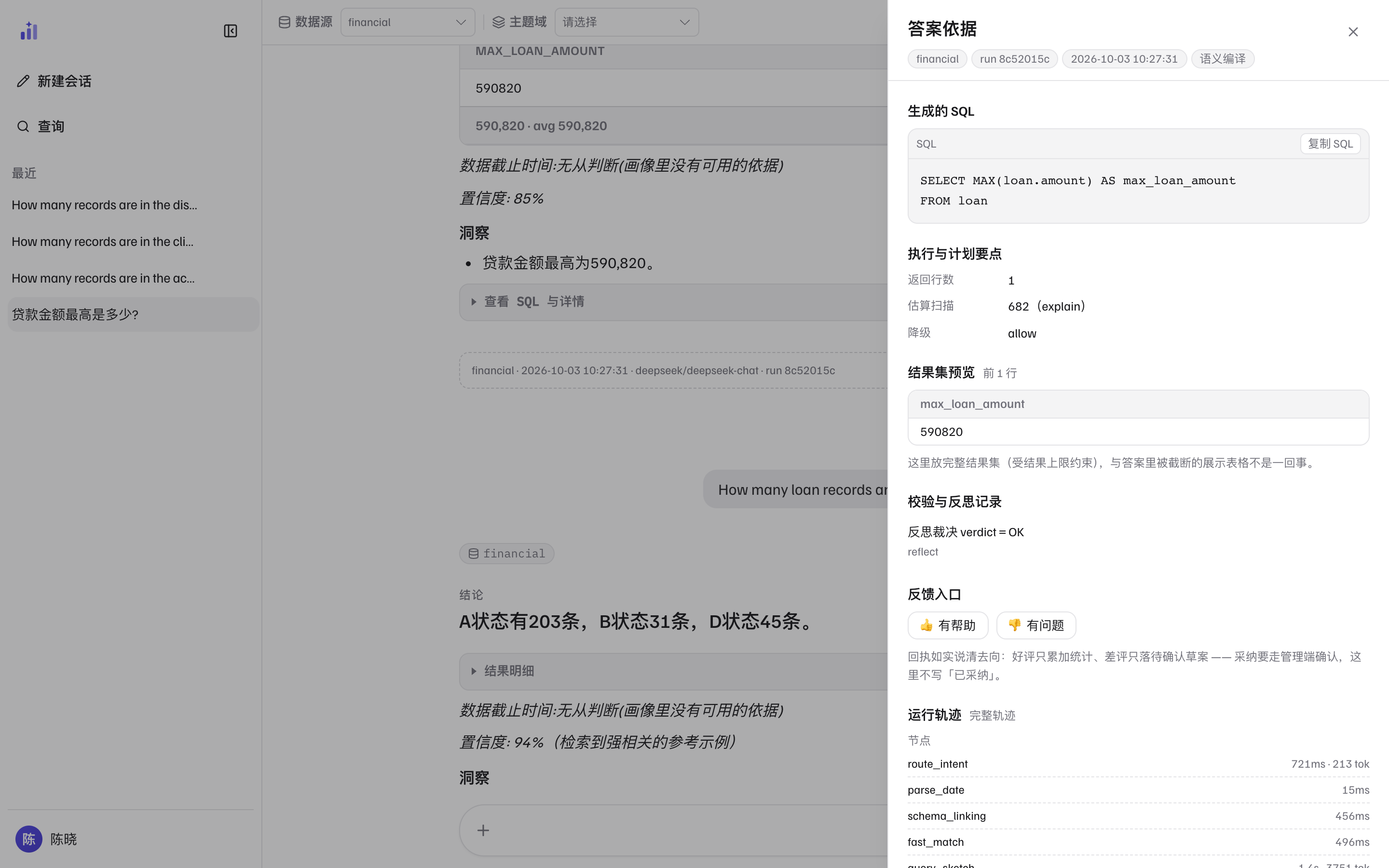This screenshot has height=868, width=1389.
Task: Click the schema_linking trace node
Action: pyautogui.click(x=1138, y=816)
